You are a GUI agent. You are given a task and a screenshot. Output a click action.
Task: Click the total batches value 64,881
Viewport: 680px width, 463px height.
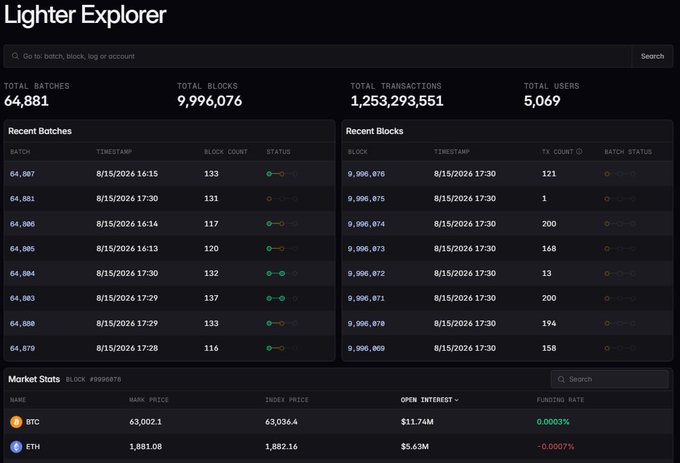pyautogui.click(x=26, y=101)
